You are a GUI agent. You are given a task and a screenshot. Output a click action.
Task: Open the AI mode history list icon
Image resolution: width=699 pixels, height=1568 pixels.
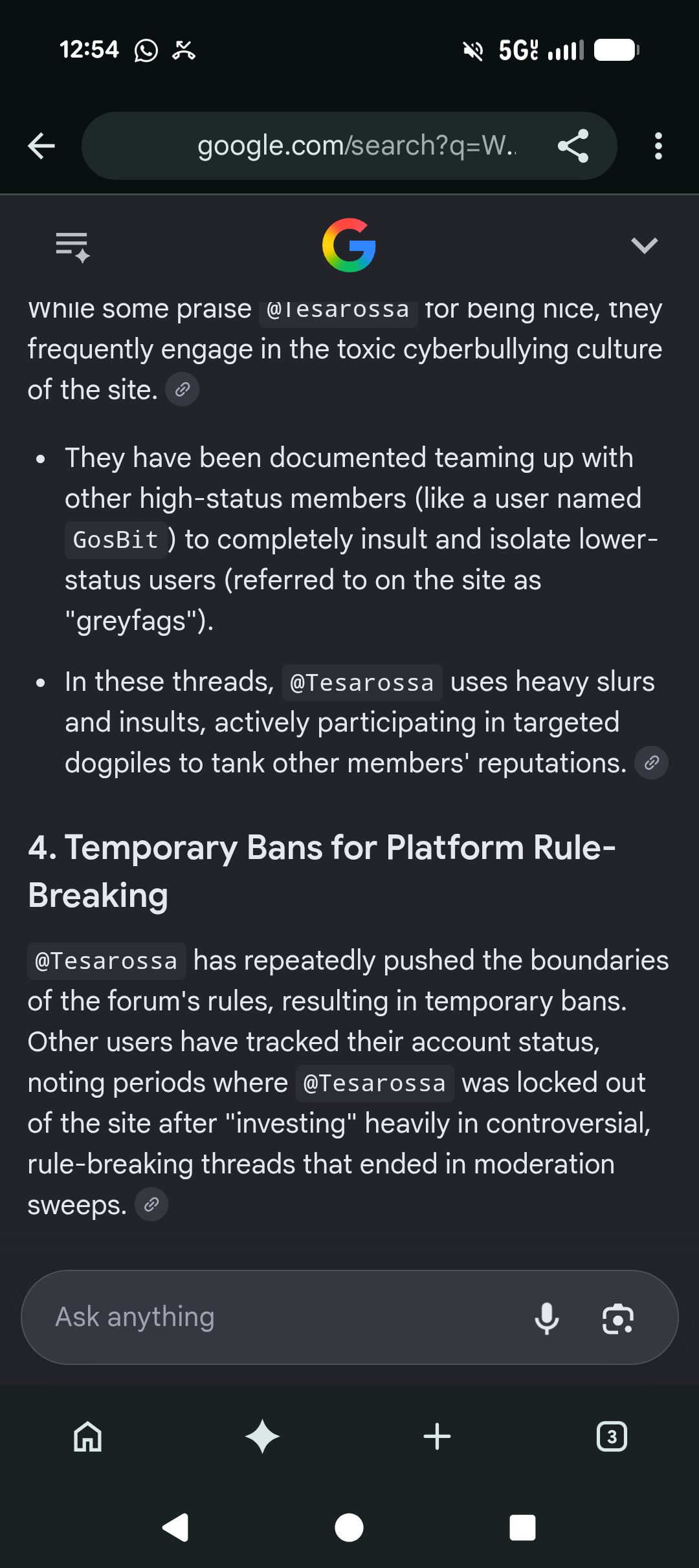tap(72, 246)
